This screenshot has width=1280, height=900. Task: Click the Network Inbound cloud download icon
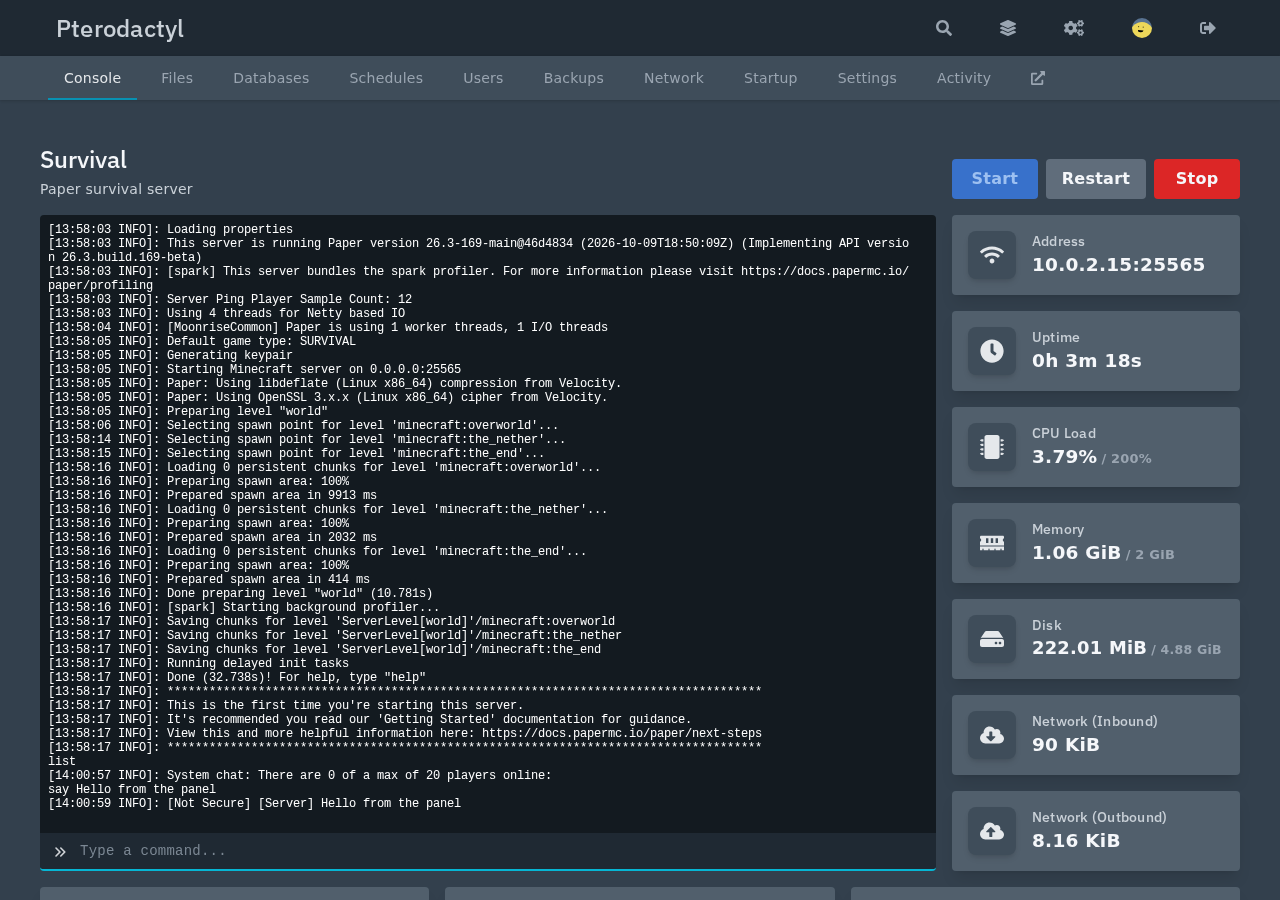pyautogui.click(x=992, y=735)
